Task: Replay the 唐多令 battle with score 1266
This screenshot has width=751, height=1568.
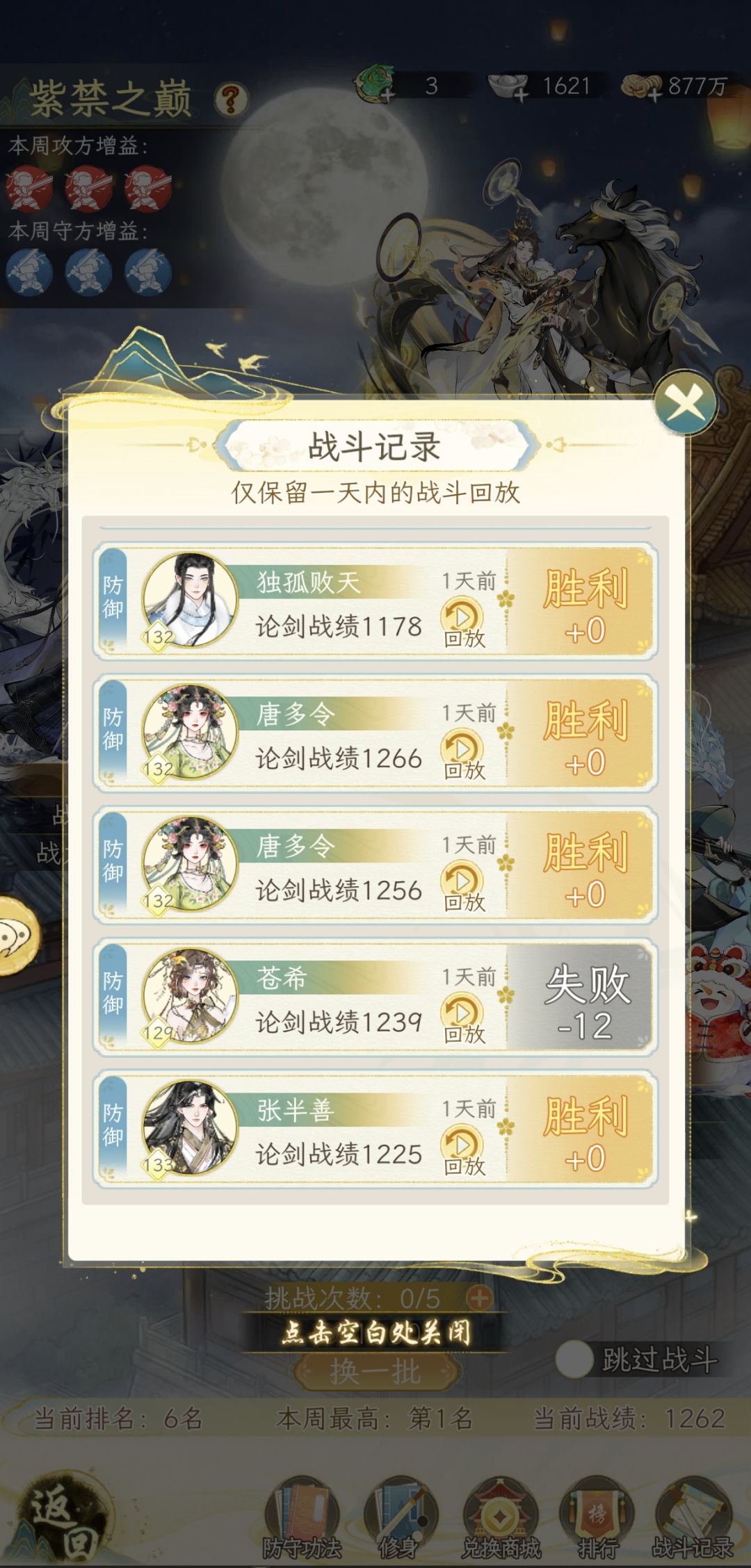Action: [x=464, y=756]
